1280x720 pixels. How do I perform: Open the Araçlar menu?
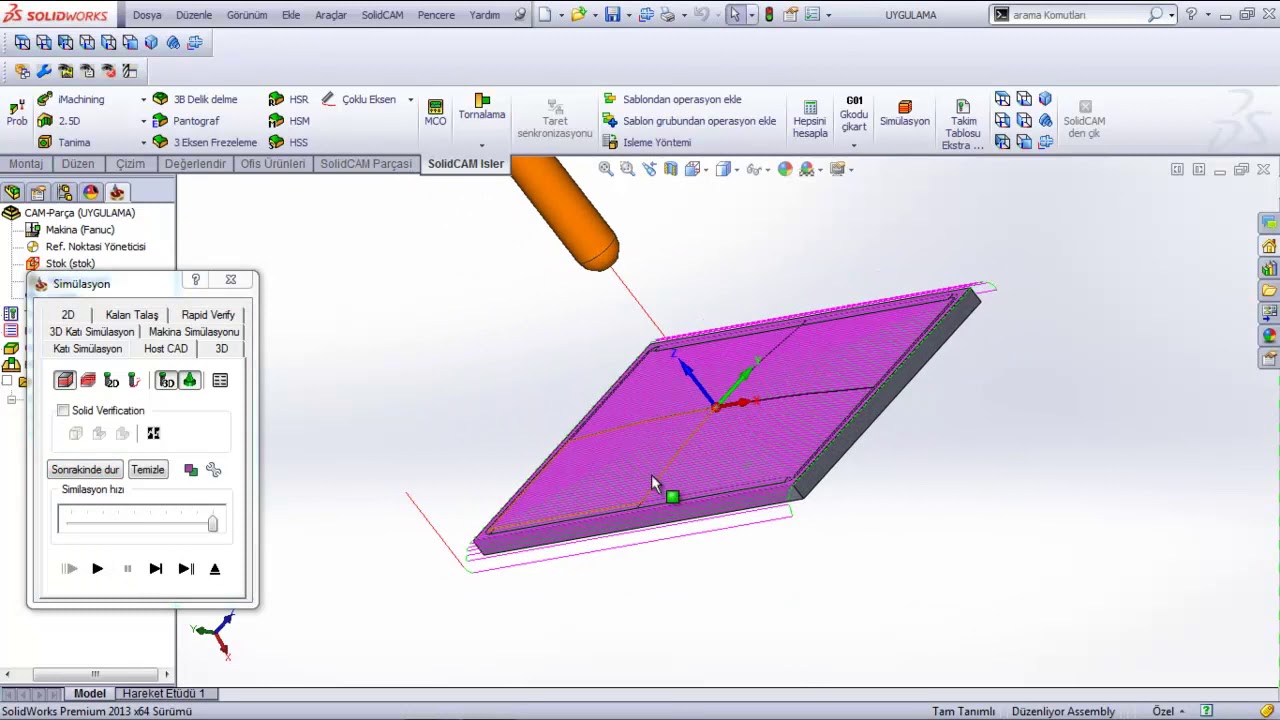331,15
